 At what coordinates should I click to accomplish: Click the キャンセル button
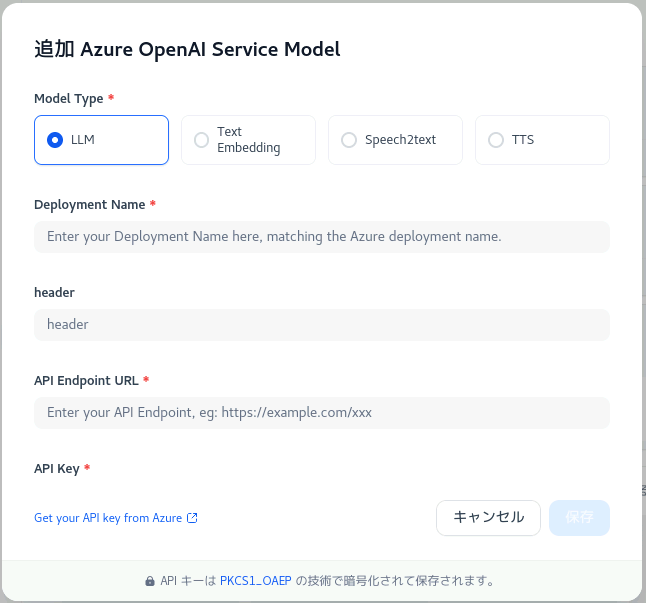click(x=488, y=518)
